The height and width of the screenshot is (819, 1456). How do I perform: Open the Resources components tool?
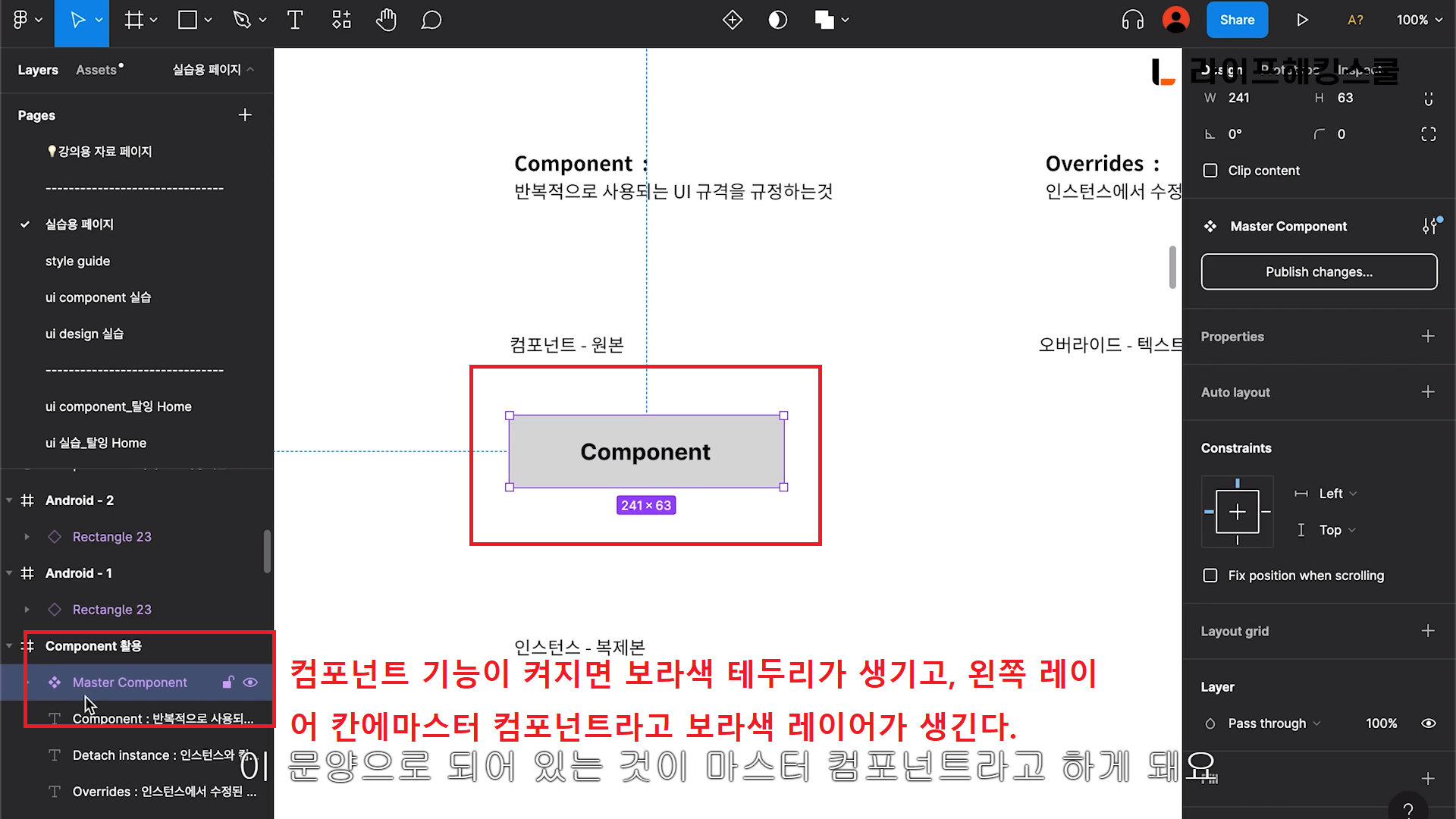pos(341,20)
